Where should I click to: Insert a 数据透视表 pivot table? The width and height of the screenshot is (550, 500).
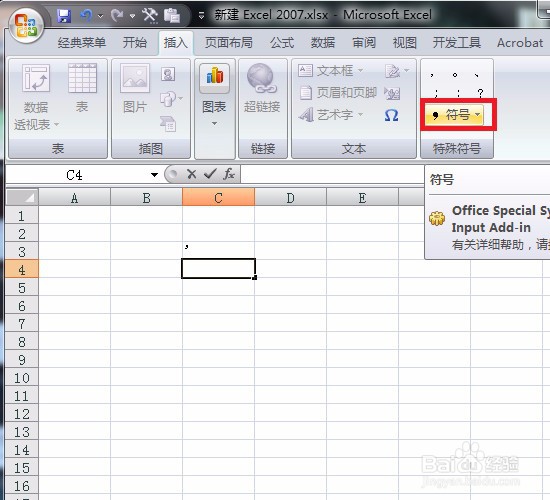pyautogui.click(x=36, y=97)
